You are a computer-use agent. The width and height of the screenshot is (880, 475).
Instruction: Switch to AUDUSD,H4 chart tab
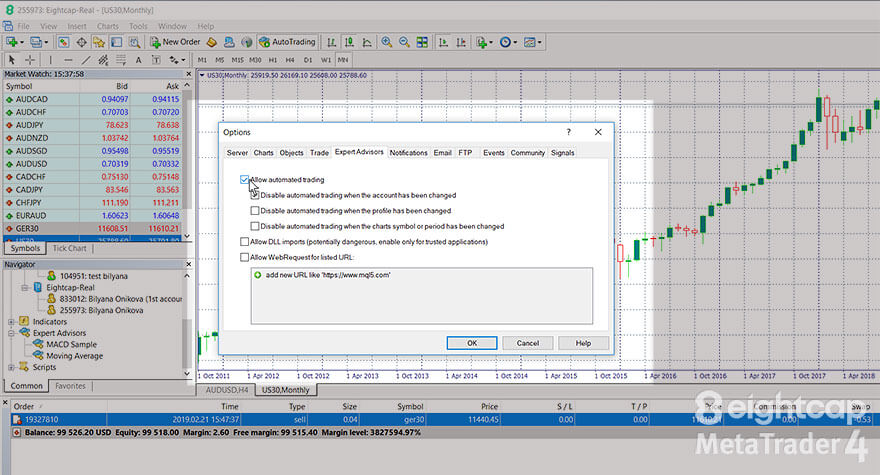[x=227, y=390]
